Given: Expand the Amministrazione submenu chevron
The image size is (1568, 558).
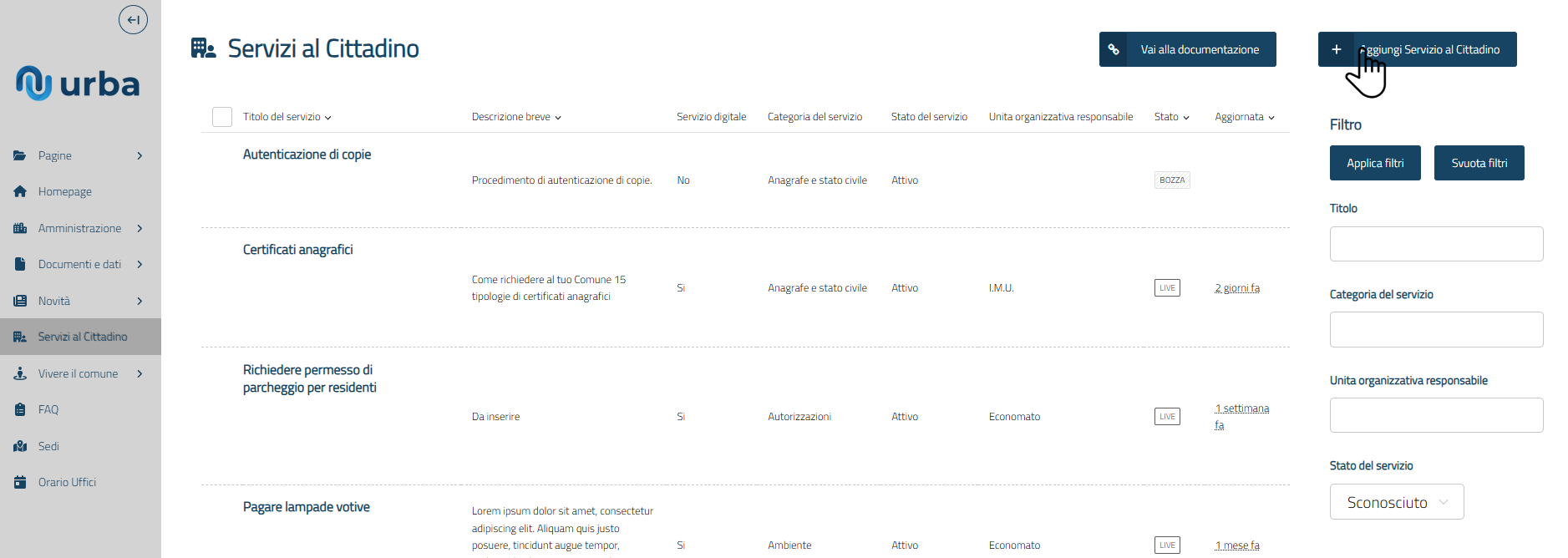Looking at the screenshot, I should [140, 228].
